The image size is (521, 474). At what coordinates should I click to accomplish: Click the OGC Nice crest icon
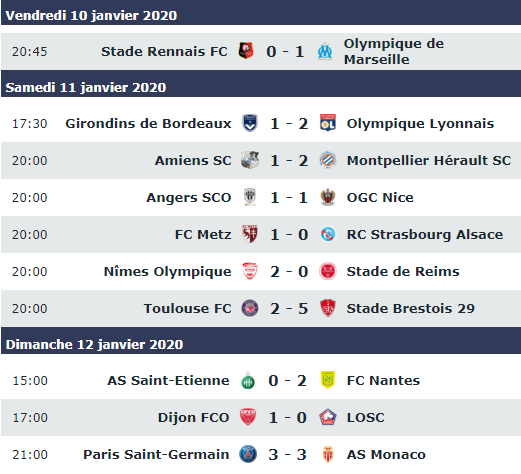328,197
